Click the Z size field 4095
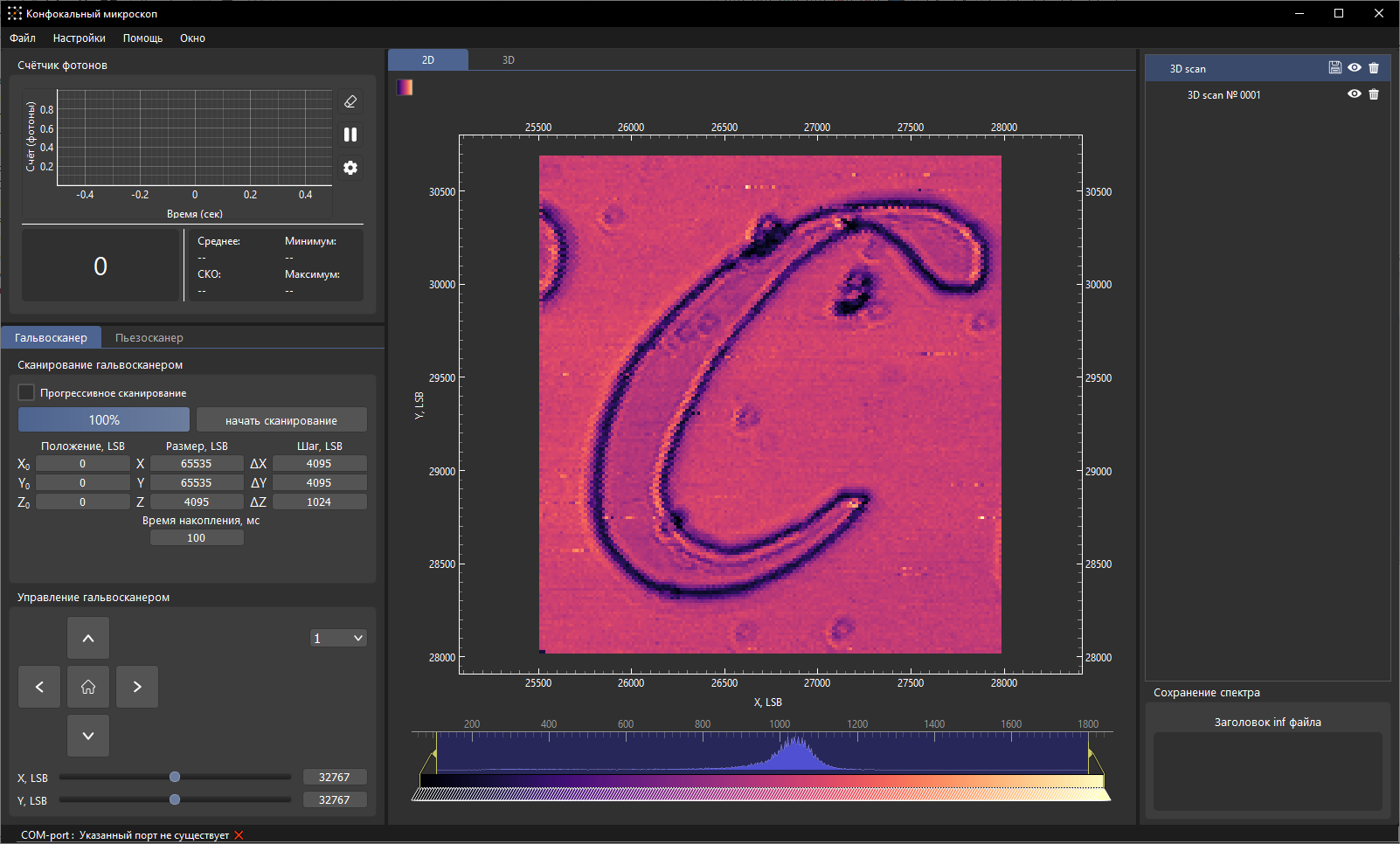This screenshot has height=844, width=1400. (x=197, y=502)
